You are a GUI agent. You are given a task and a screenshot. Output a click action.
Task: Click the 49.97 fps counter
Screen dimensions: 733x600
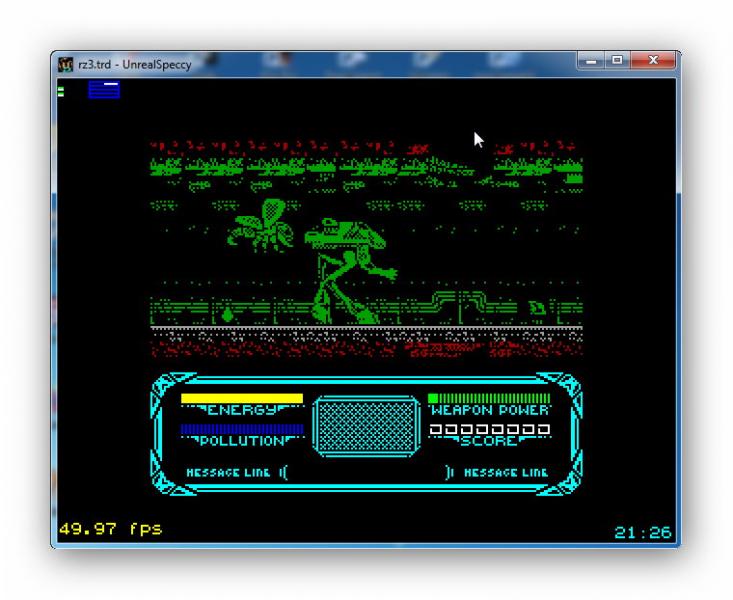[x=110, y=528]
